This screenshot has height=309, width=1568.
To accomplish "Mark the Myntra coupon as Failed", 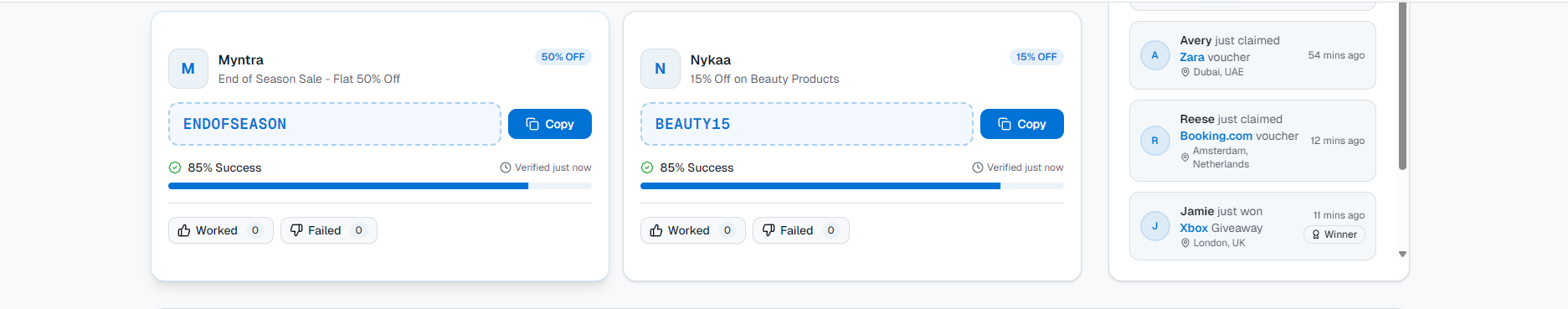I will (x=329, y=230).
